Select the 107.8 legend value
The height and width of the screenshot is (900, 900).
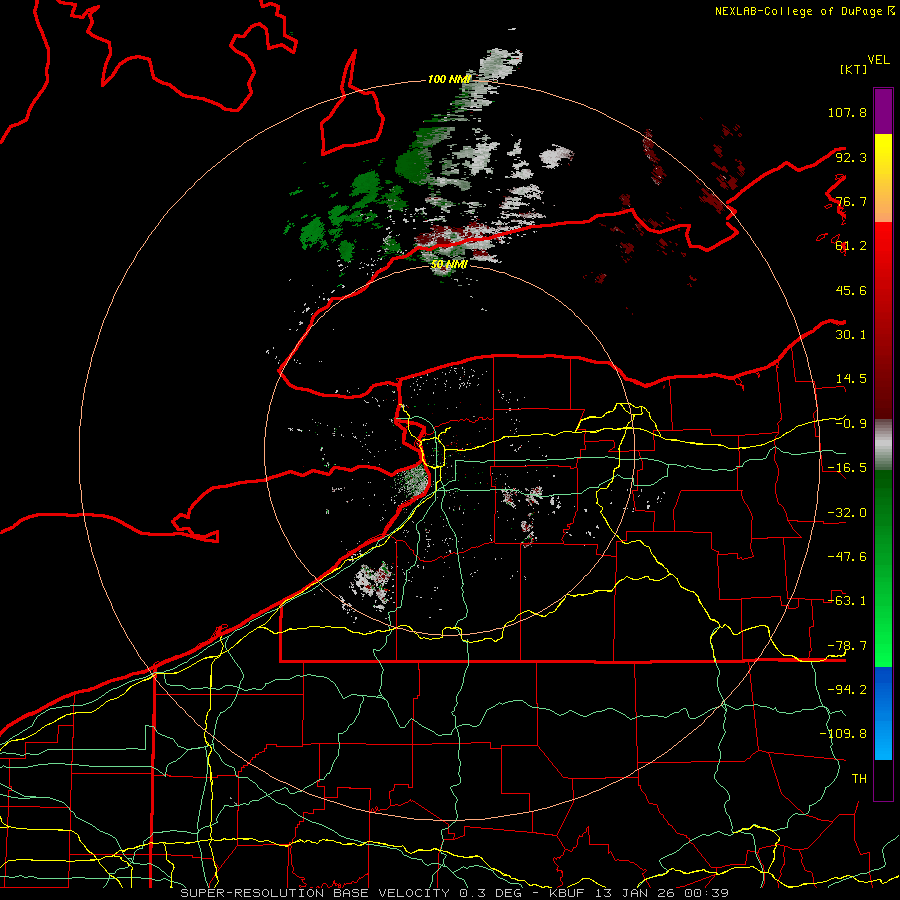point(847,112)
